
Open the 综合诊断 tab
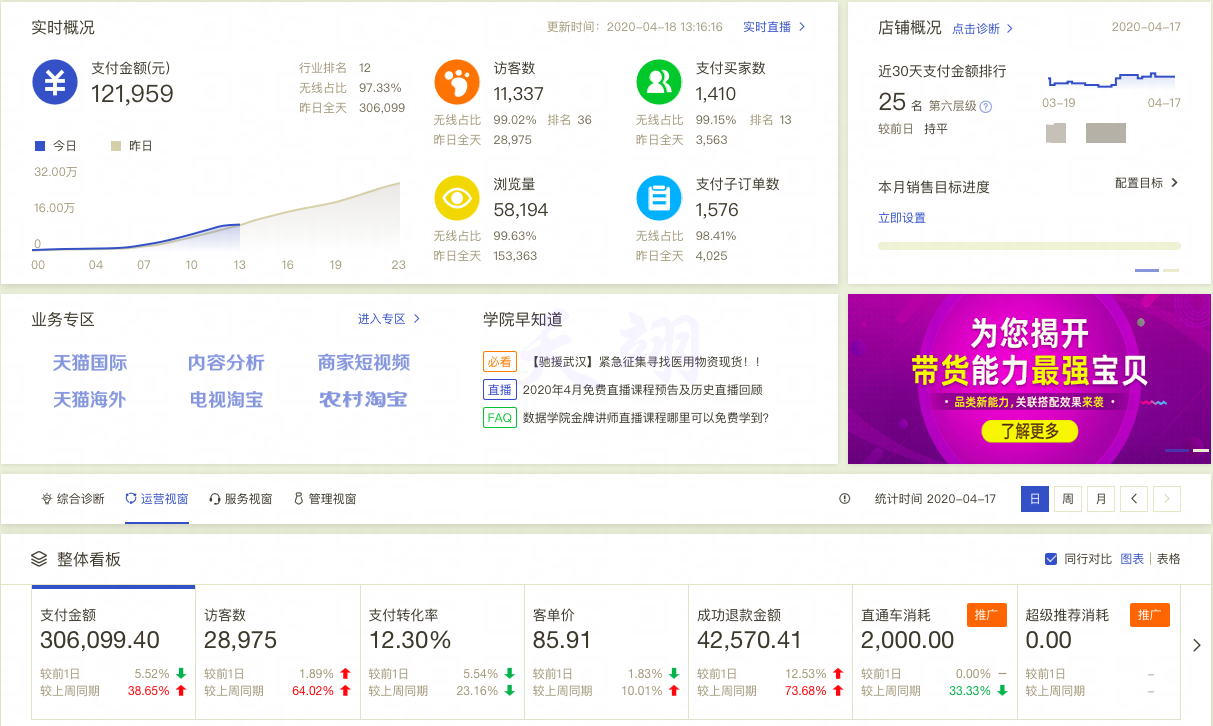point(72,498)
